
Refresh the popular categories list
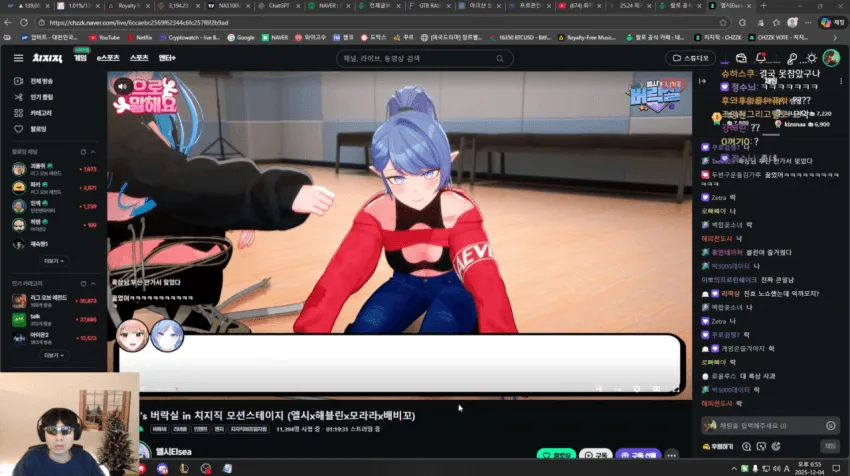pos(83,284)
